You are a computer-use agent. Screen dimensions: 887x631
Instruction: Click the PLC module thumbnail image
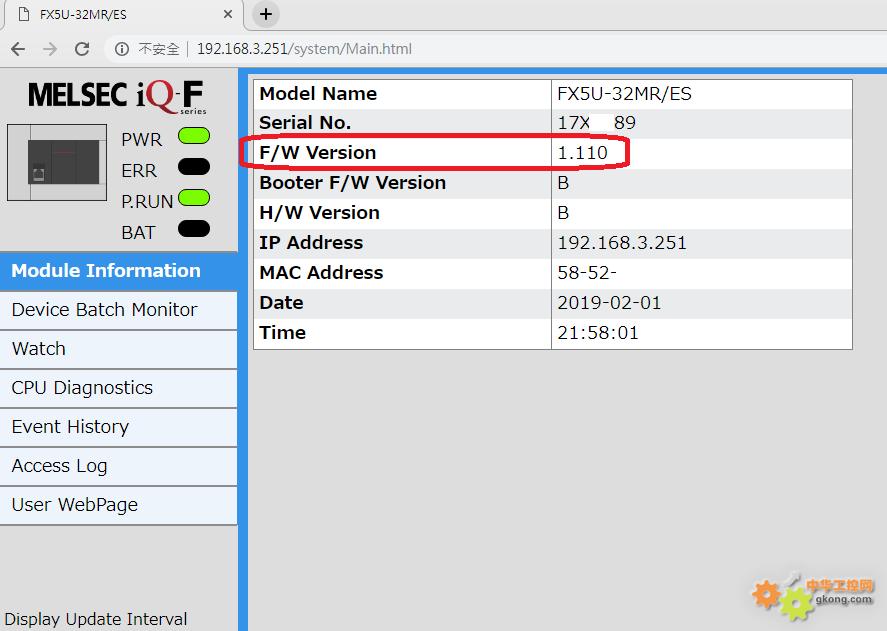coord(57,162)
